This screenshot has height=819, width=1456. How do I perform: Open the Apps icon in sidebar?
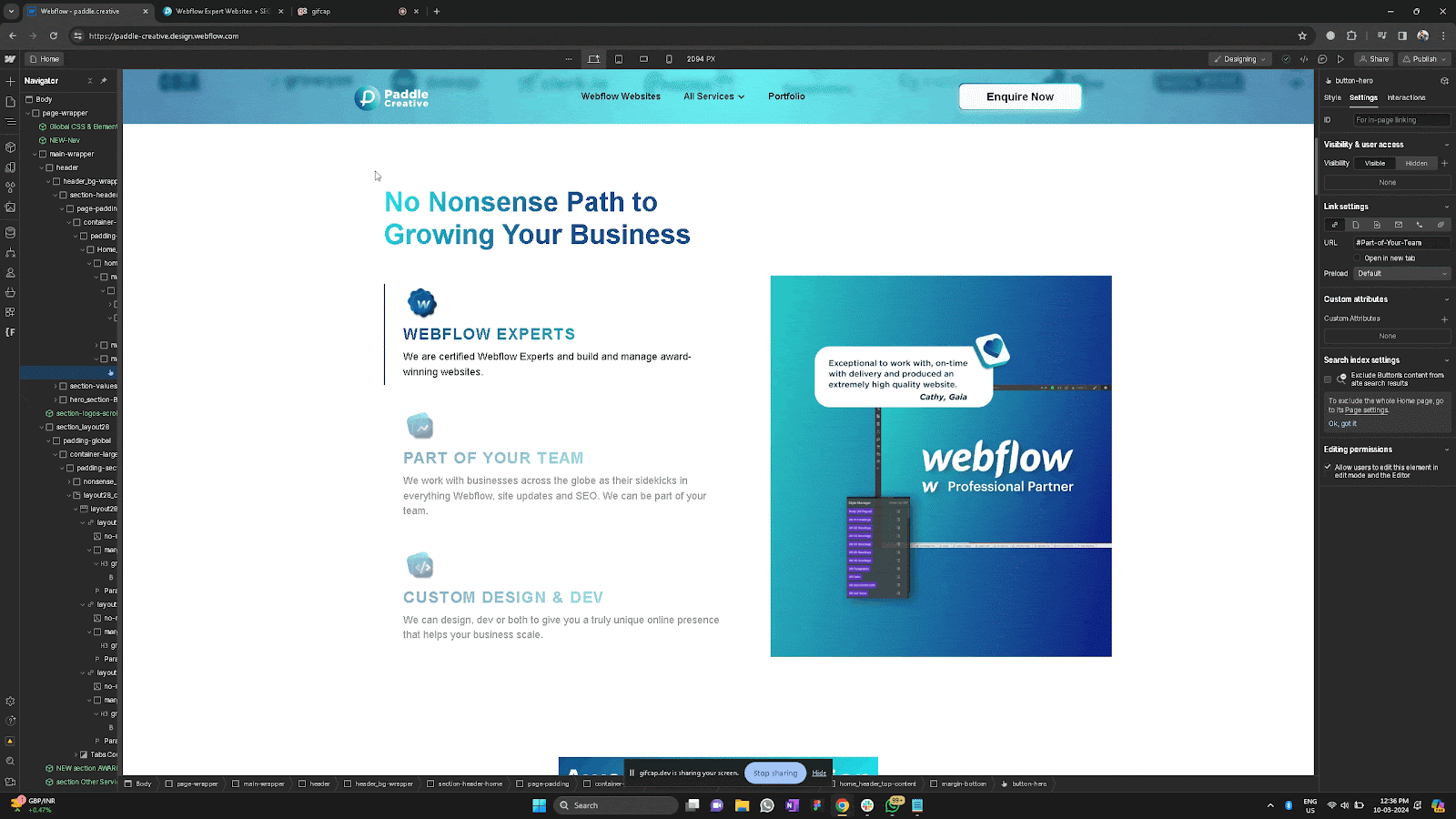pyautogui.click(x=10, y=312)
